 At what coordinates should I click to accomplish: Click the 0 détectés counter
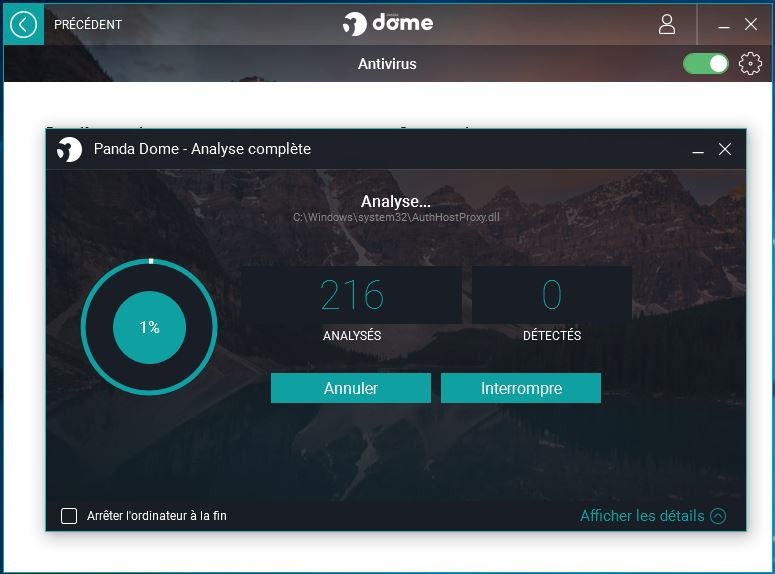coord(552,295)
